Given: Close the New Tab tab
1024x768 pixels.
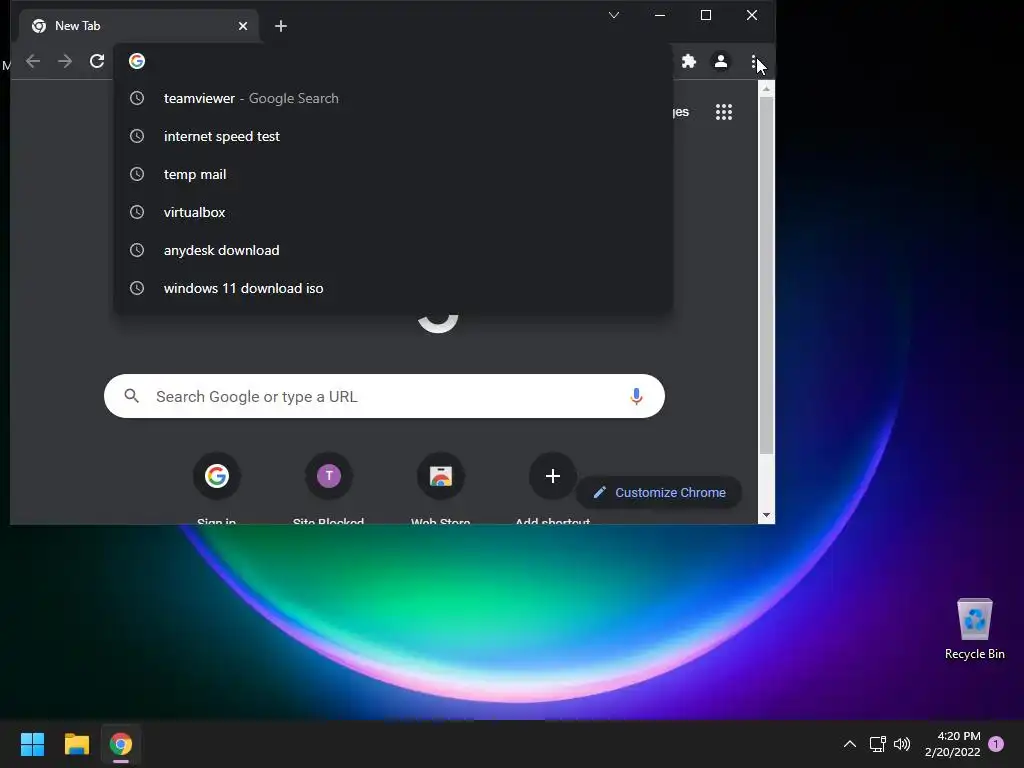Looking at the screenshot, I should pos(243,26).
